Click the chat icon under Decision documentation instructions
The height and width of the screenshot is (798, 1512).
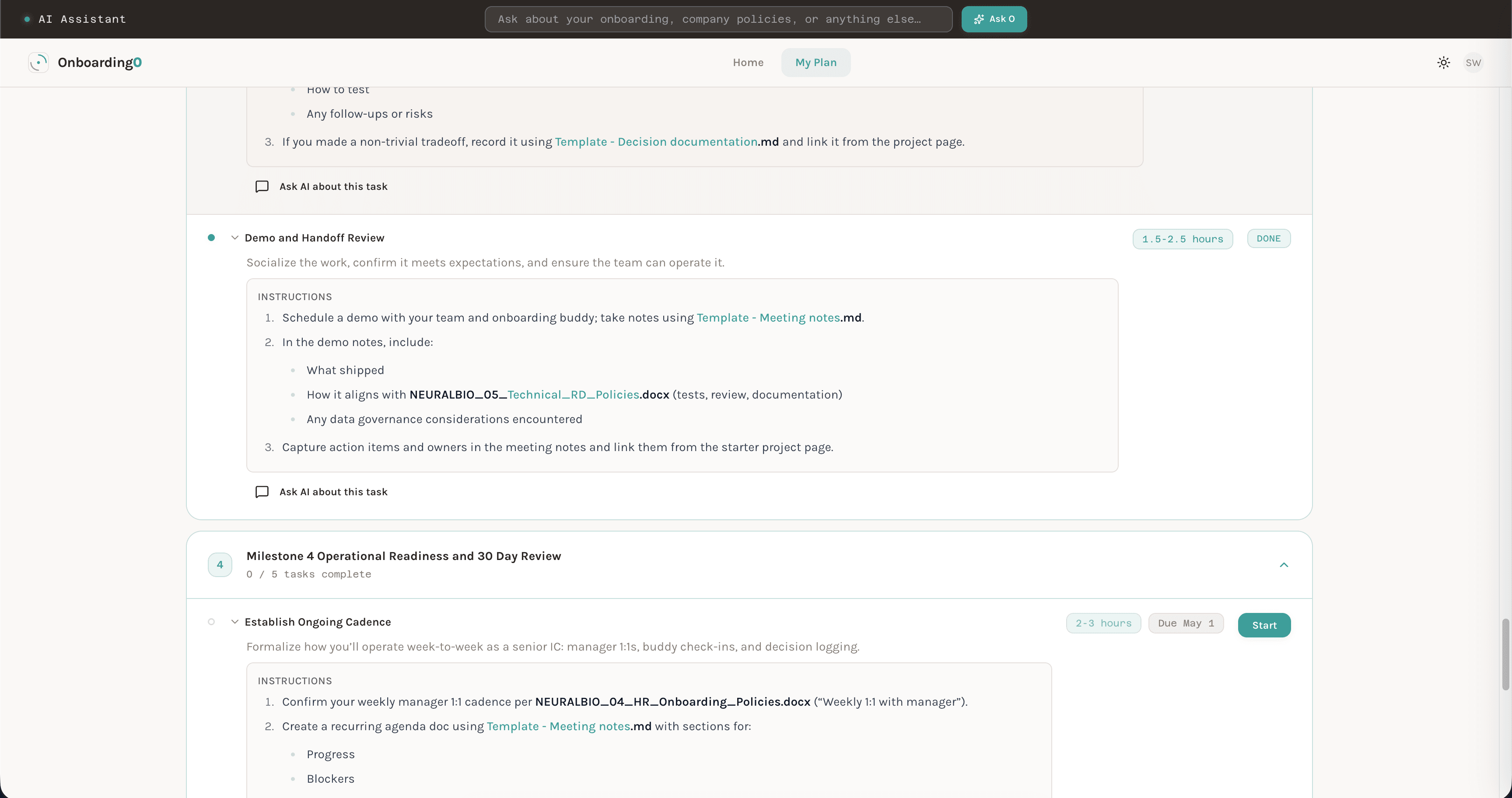262,186
